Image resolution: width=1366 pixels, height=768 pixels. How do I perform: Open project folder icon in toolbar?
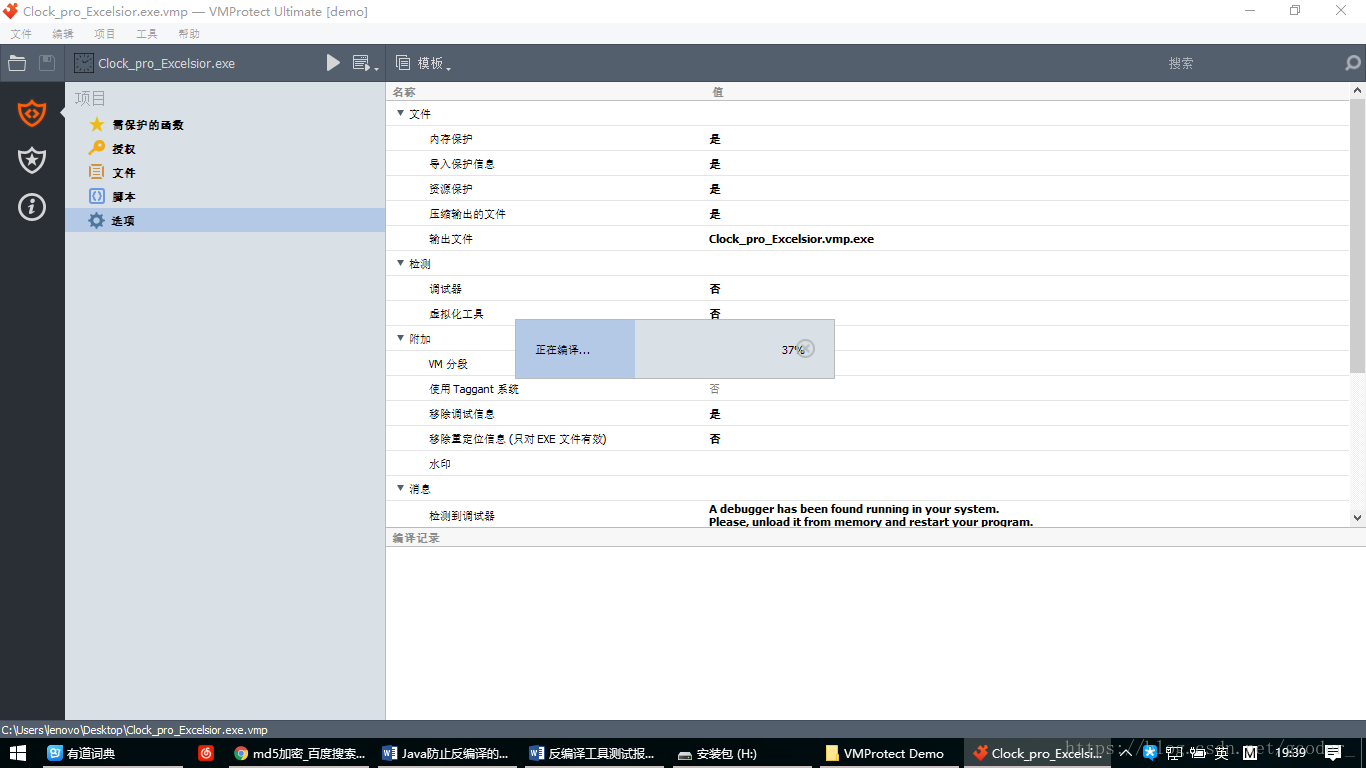pos(17,63)
